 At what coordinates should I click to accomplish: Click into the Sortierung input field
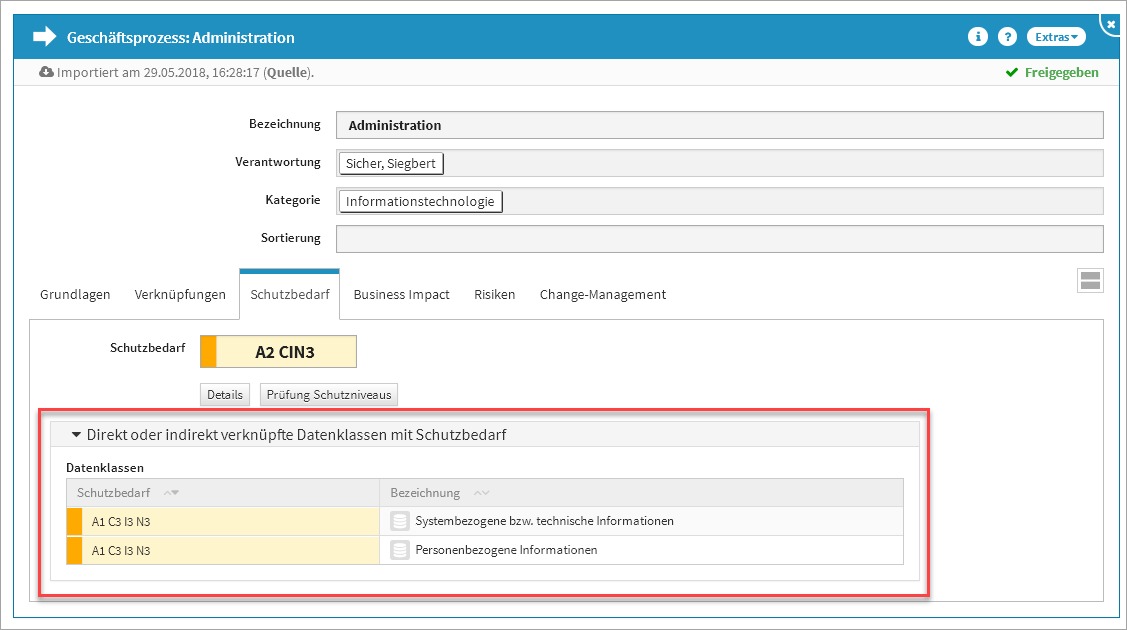click(719, 239)
